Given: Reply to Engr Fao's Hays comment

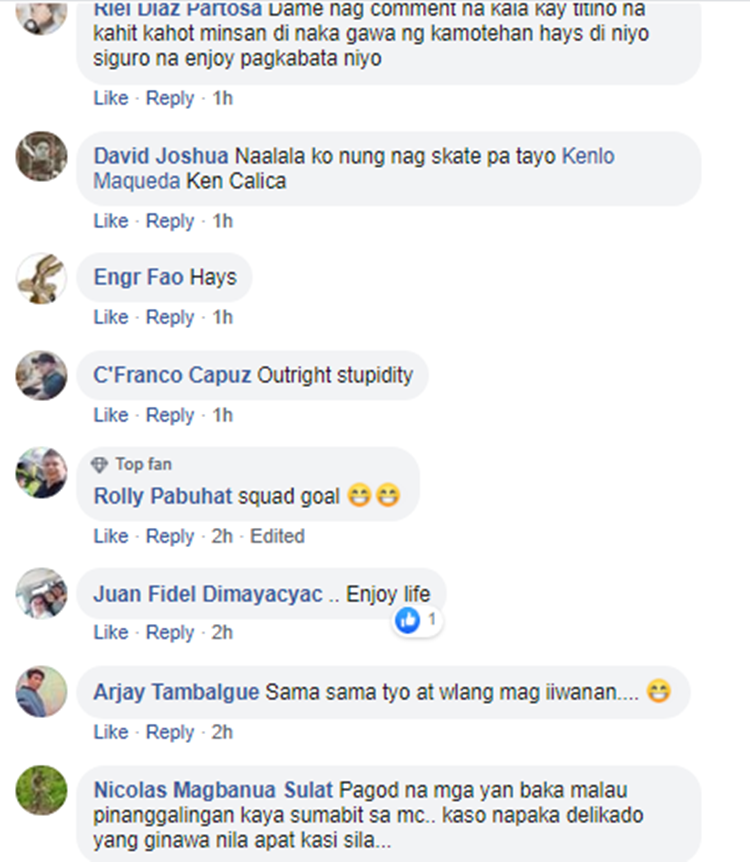Looking at the screenshot, I should [x=170, y=317].
